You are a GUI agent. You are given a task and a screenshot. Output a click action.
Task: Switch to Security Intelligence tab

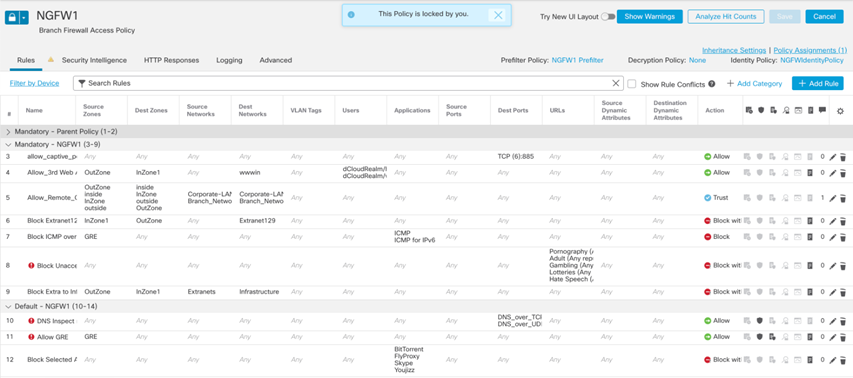coord(94,60)
